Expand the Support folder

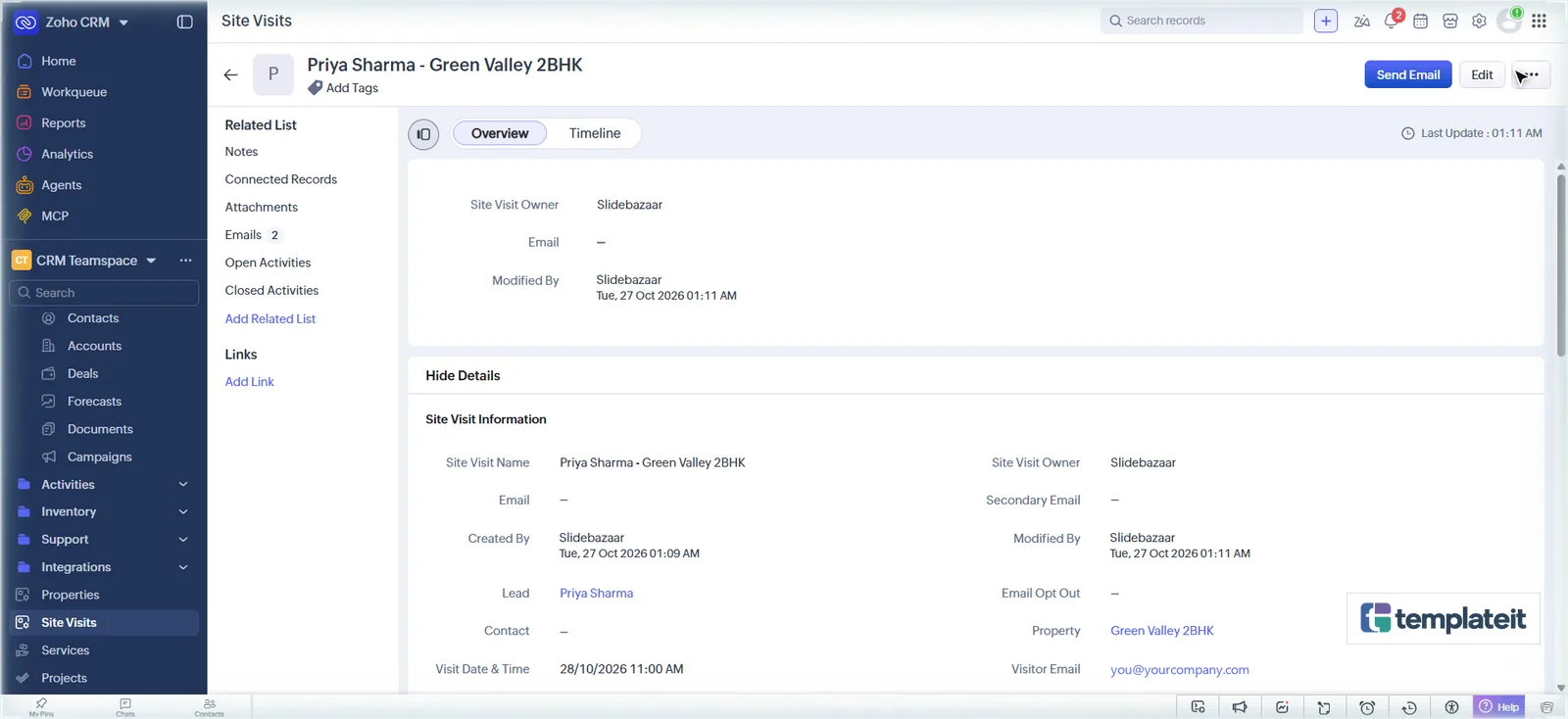(183, 540)
